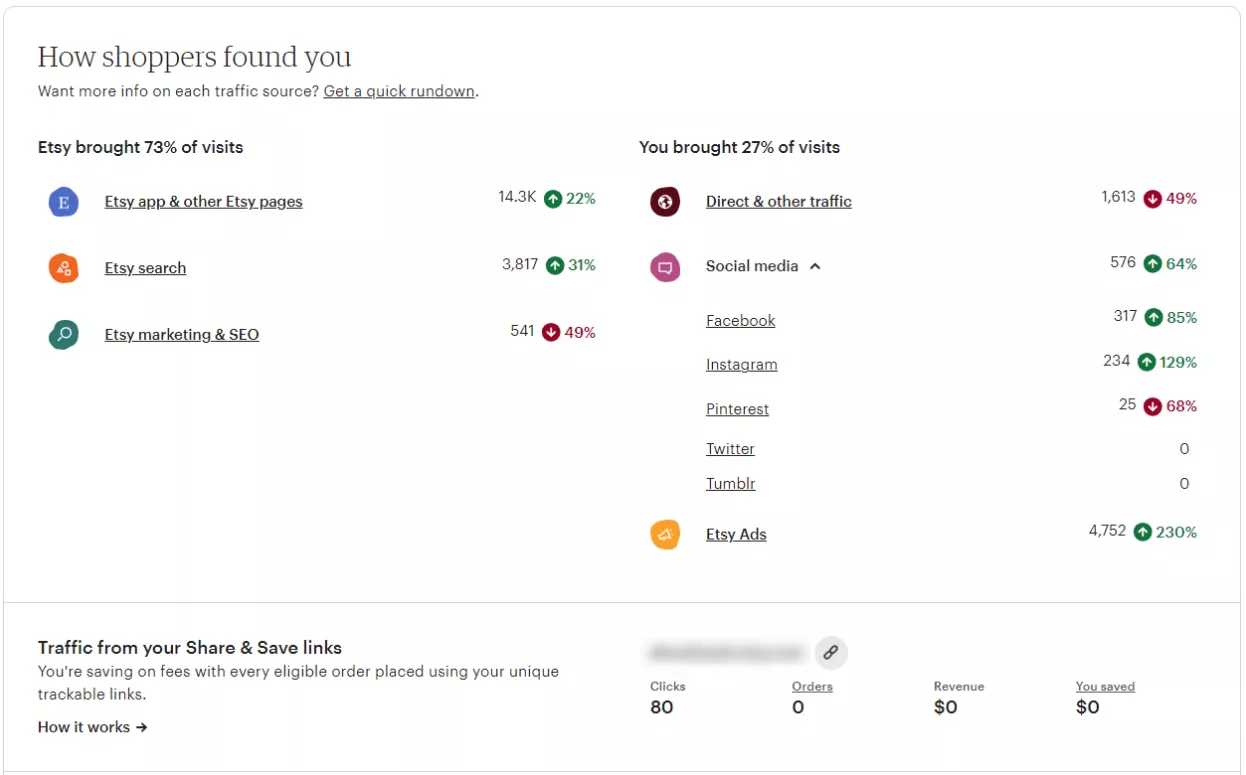Viewport: 1246px width, 775px height.
Task: Click the green up arrow beside 64%
Action: pyautogui.click(x=1153, y=264)
